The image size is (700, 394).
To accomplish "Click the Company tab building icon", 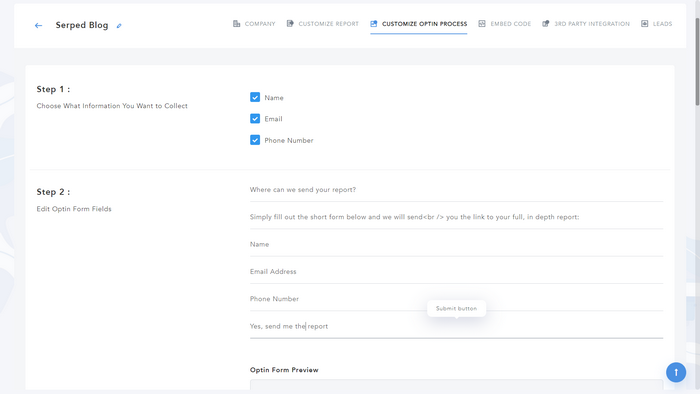I will point(237,24).
